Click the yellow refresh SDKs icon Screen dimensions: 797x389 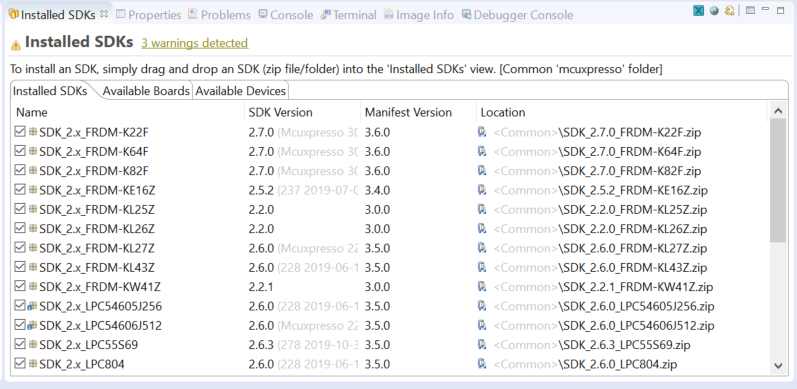coord(730,10)
